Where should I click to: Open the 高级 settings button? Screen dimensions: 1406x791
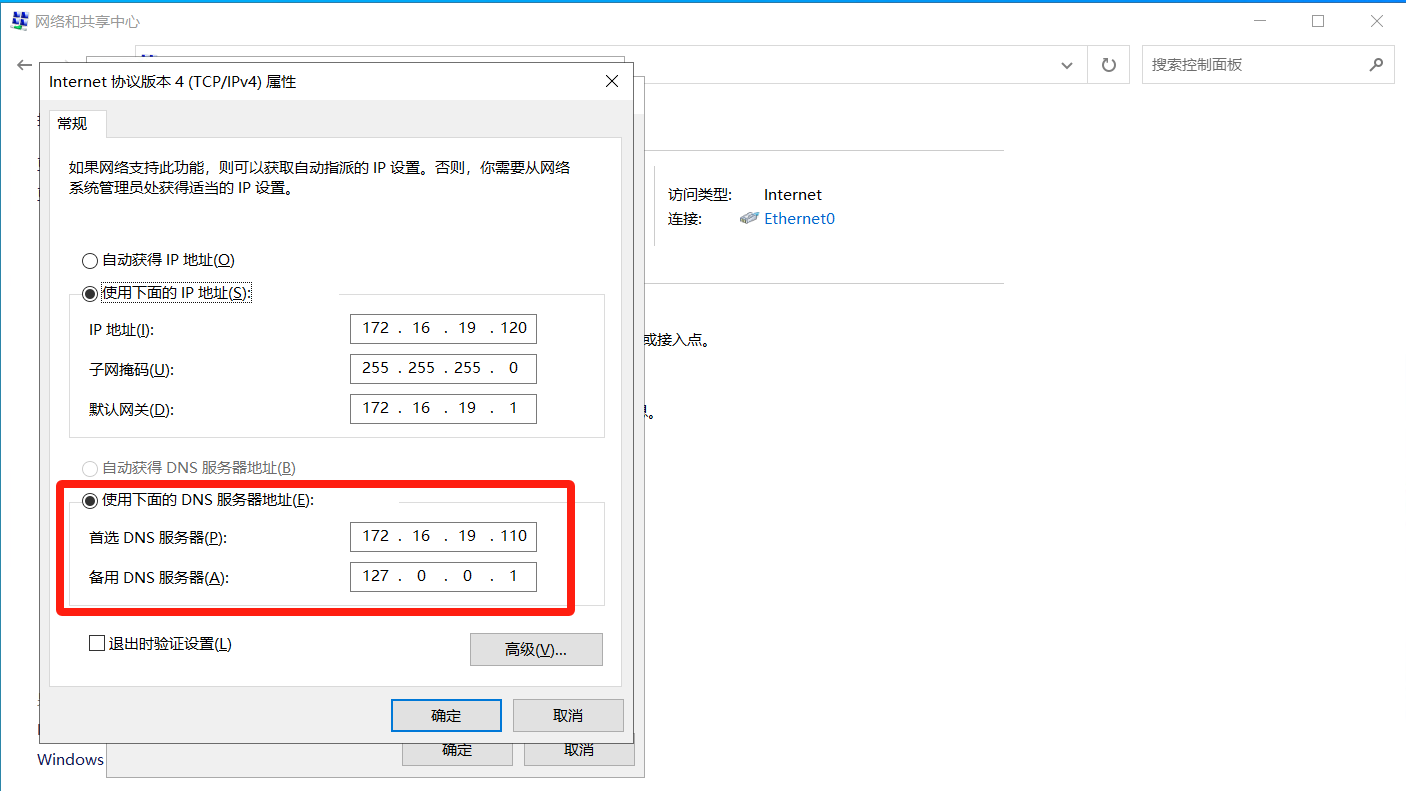tap(536, 650)
